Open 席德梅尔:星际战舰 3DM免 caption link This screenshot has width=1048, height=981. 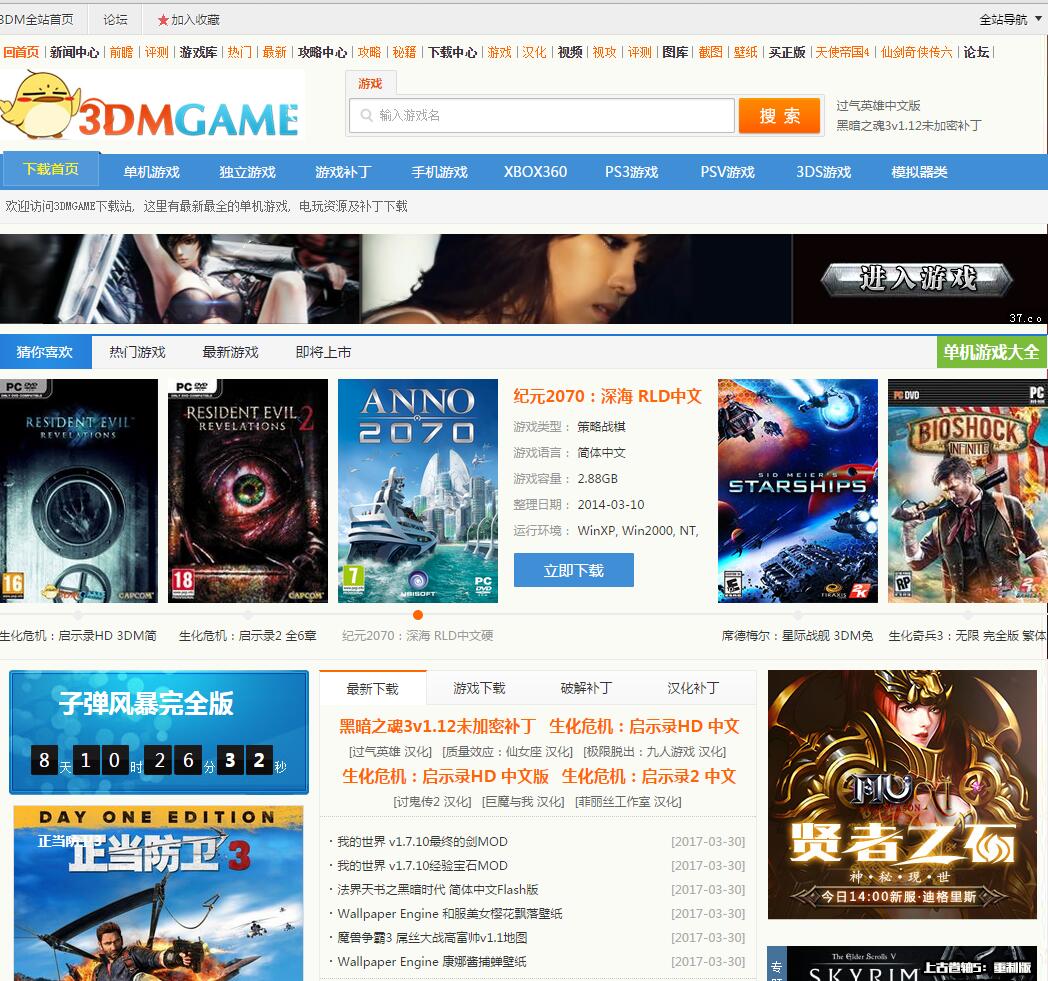coord(797,636)
